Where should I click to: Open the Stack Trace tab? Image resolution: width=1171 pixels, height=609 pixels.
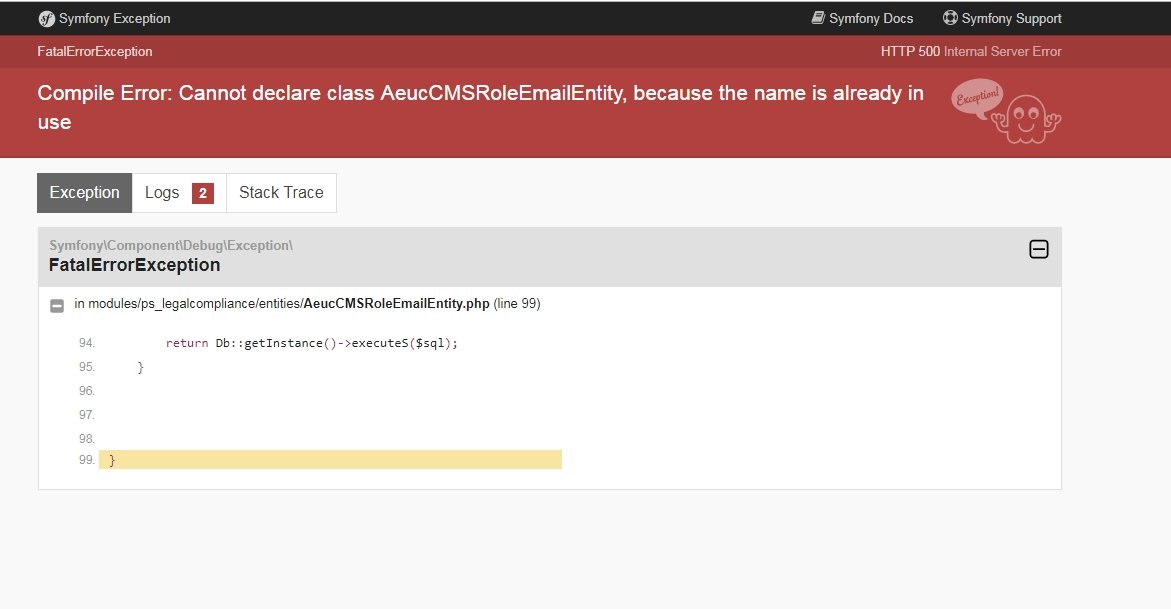pos(281,193)
